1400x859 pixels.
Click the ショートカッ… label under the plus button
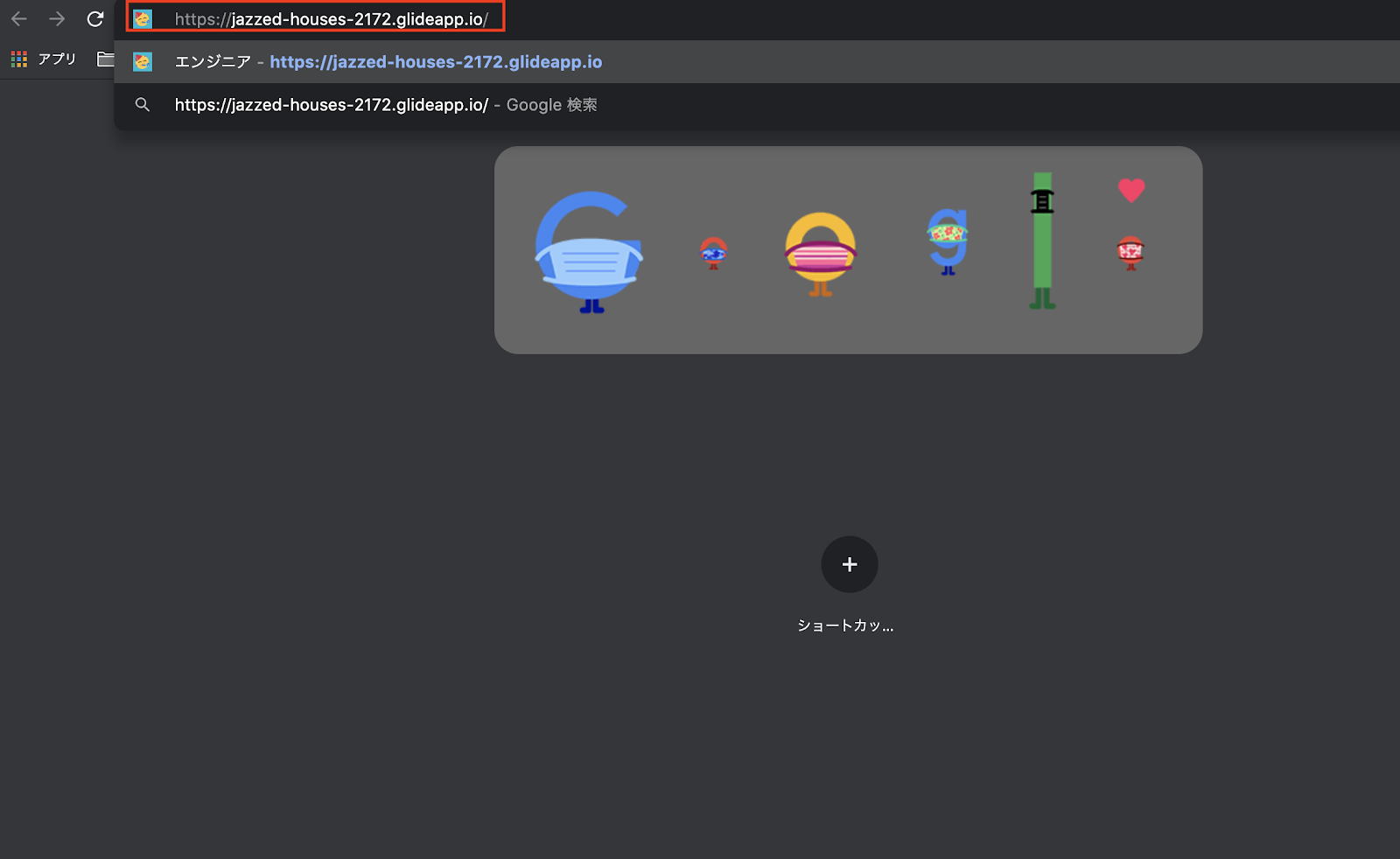[x=845, y=625]
